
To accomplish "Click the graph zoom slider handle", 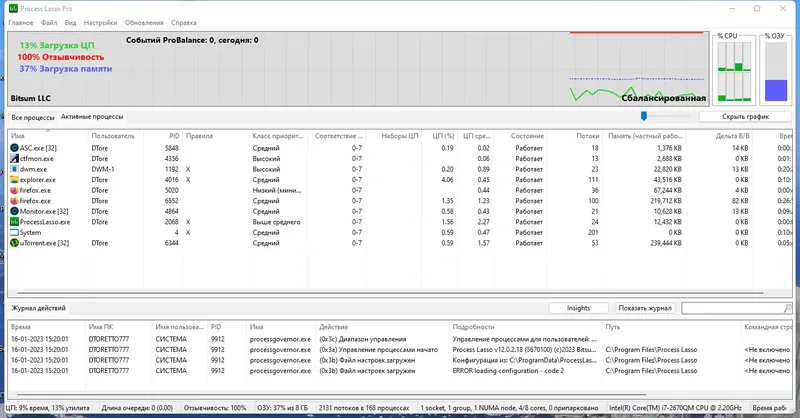I will coord(644,116).
